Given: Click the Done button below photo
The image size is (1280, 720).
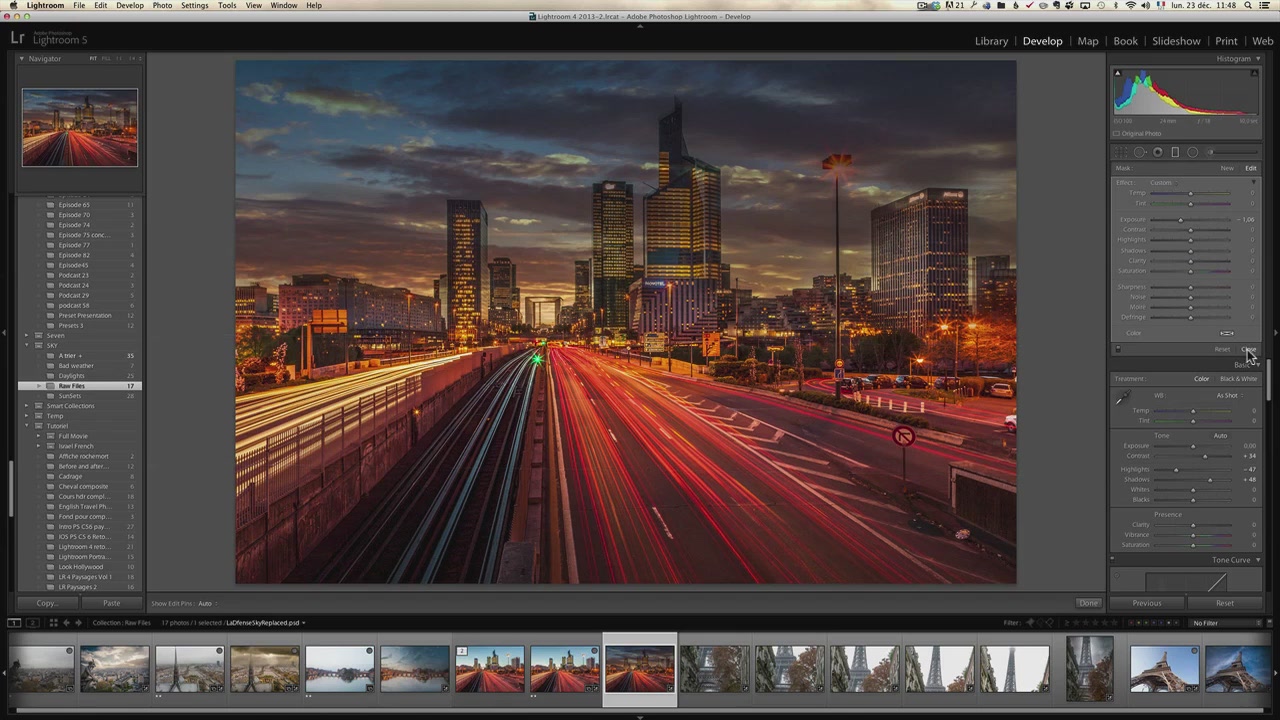Looking at the screenshot, I should 1088,603.
